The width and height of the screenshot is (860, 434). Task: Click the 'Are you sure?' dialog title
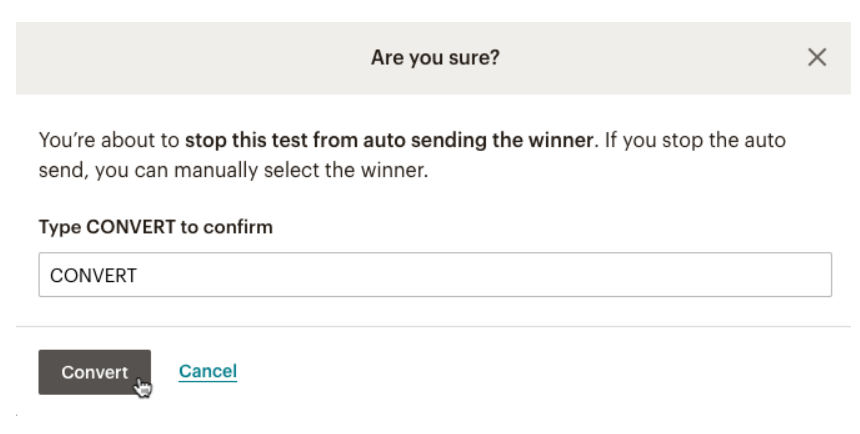435,58
